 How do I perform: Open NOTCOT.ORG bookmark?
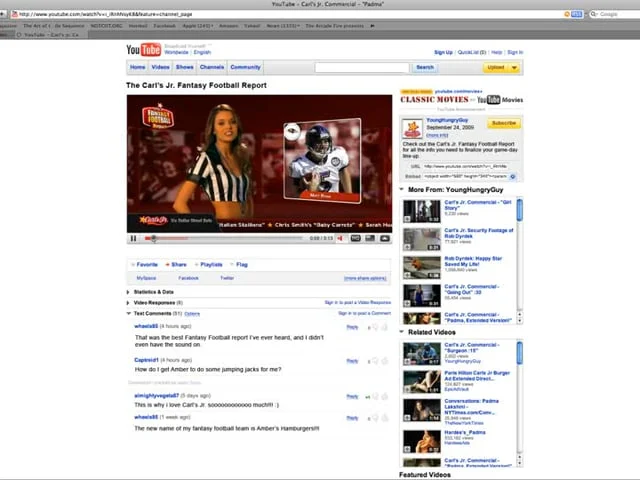click(x=107, y=26)
